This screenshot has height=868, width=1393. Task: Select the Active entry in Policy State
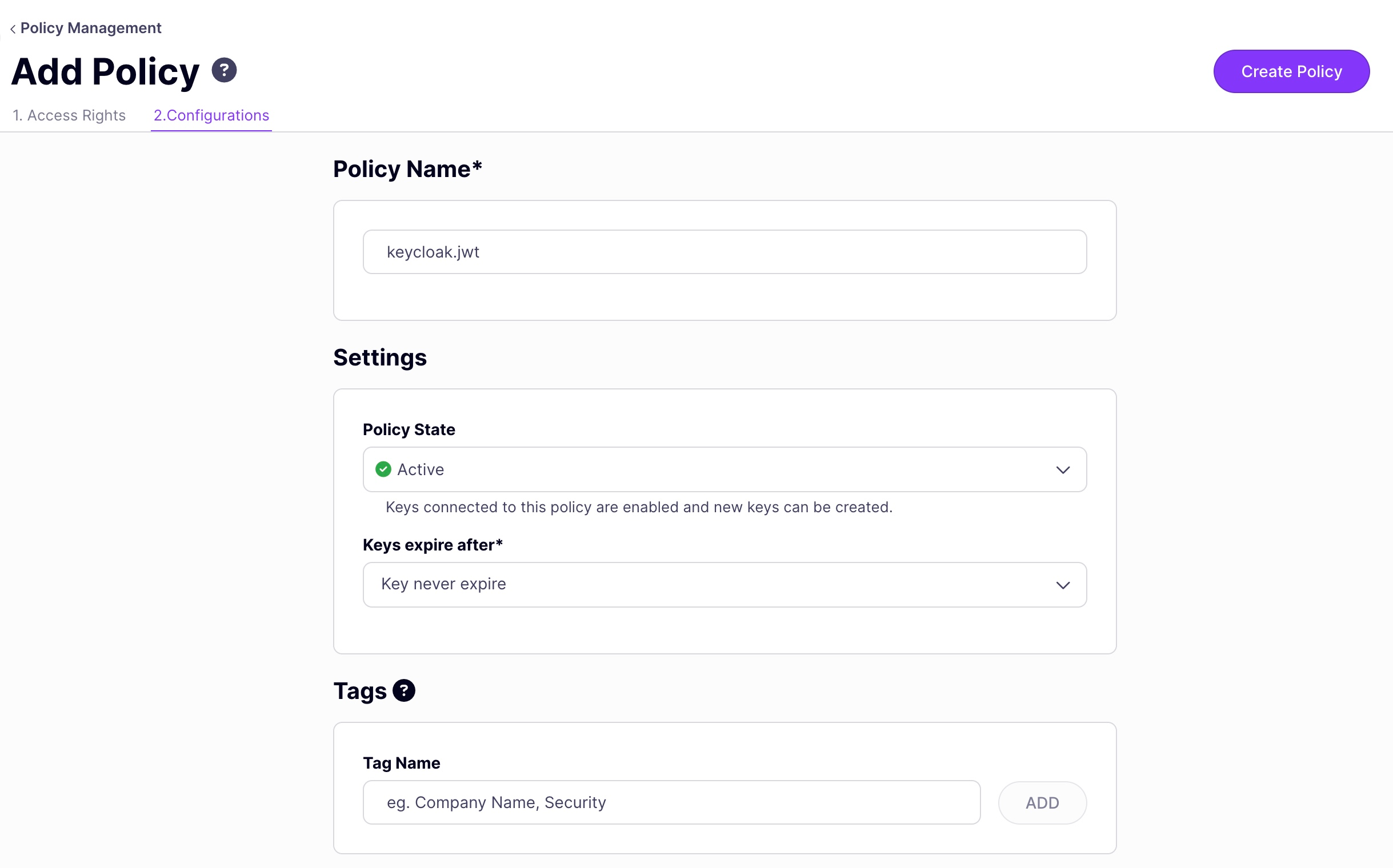coord(421,469)
